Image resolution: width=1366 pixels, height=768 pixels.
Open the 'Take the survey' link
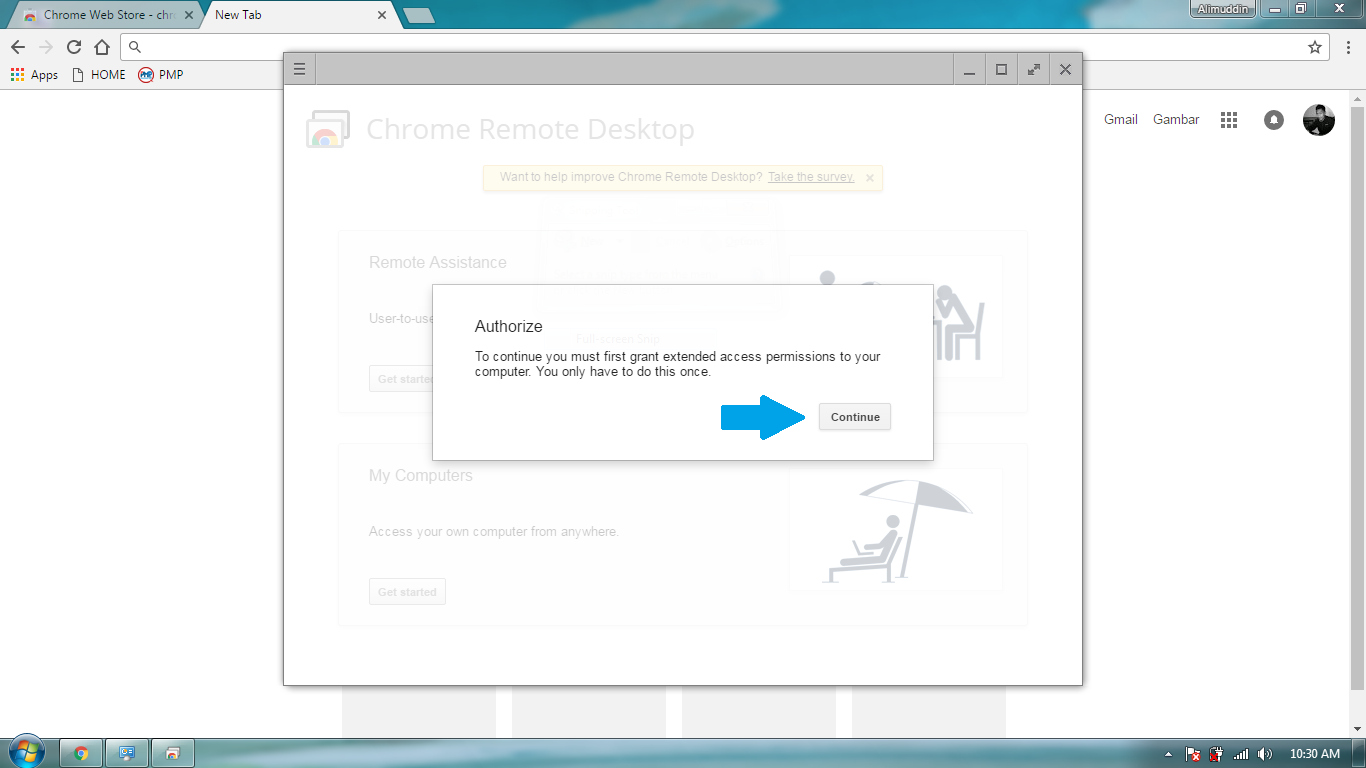(x=811, y=177)
